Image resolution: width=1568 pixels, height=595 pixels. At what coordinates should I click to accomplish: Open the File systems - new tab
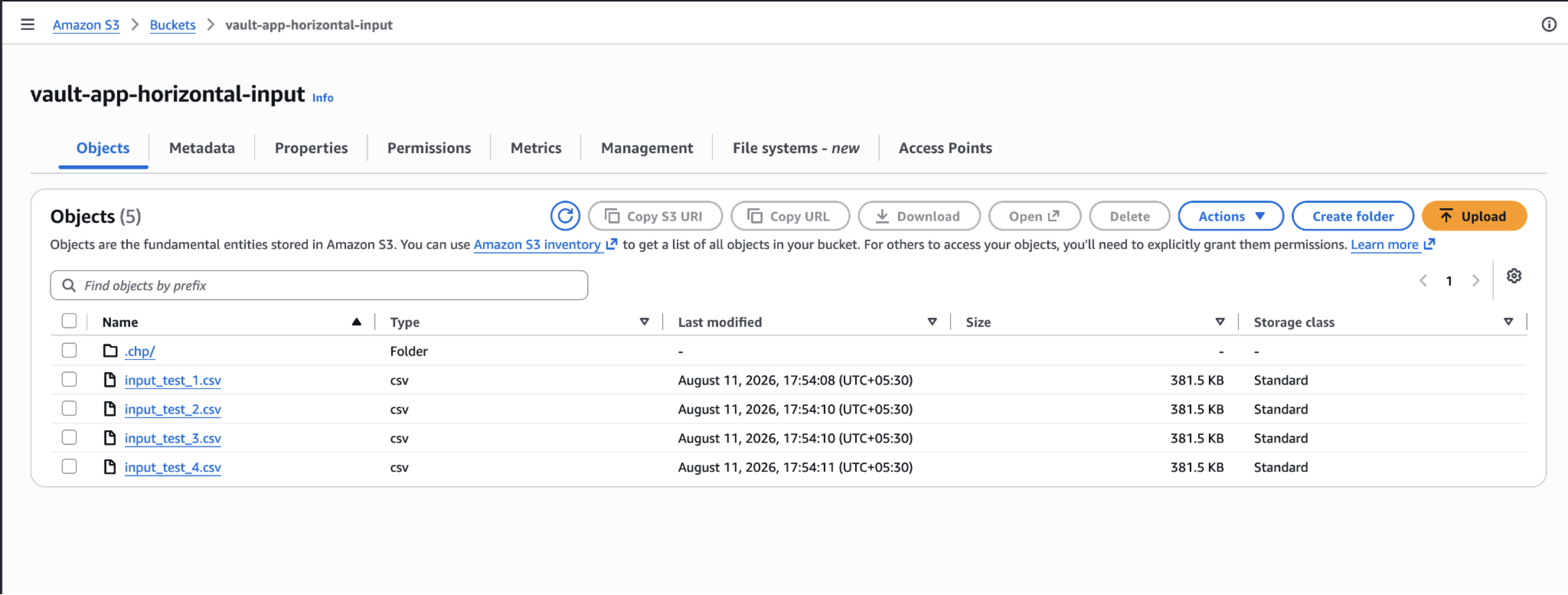(795, 148)
